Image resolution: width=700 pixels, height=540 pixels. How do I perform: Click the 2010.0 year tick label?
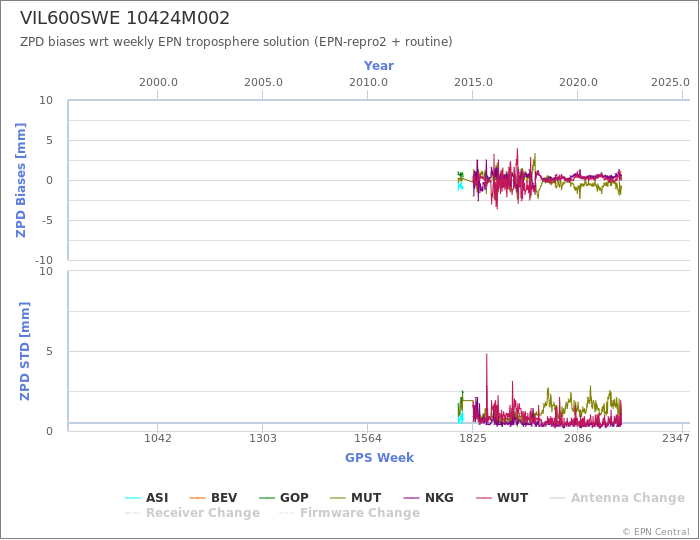pyautogui.click(x=368, y=83)
